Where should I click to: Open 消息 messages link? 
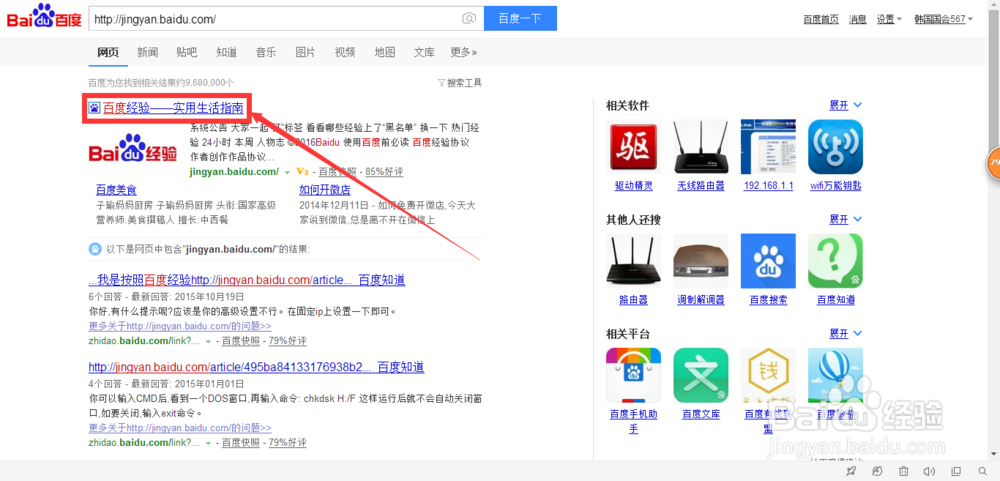coord(857,19)
